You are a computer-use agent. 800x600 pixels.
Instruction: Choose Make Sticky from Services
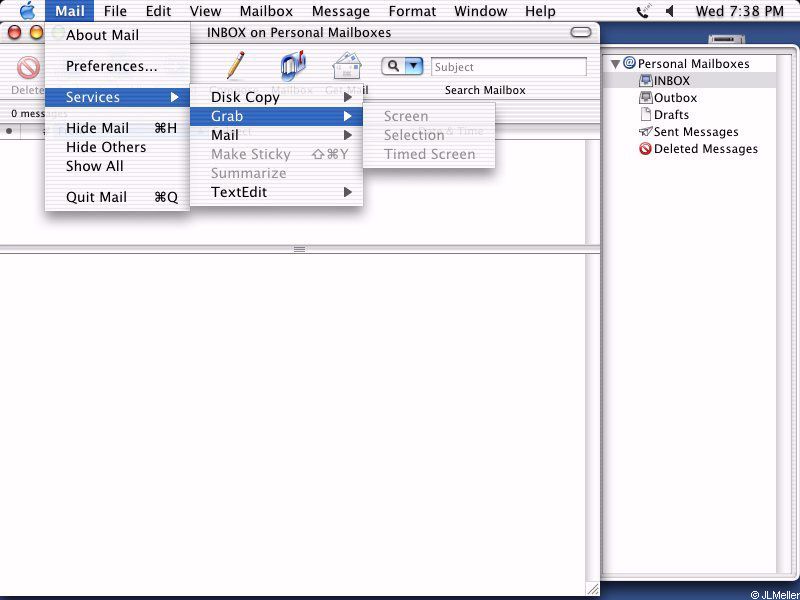pos(277,154)
